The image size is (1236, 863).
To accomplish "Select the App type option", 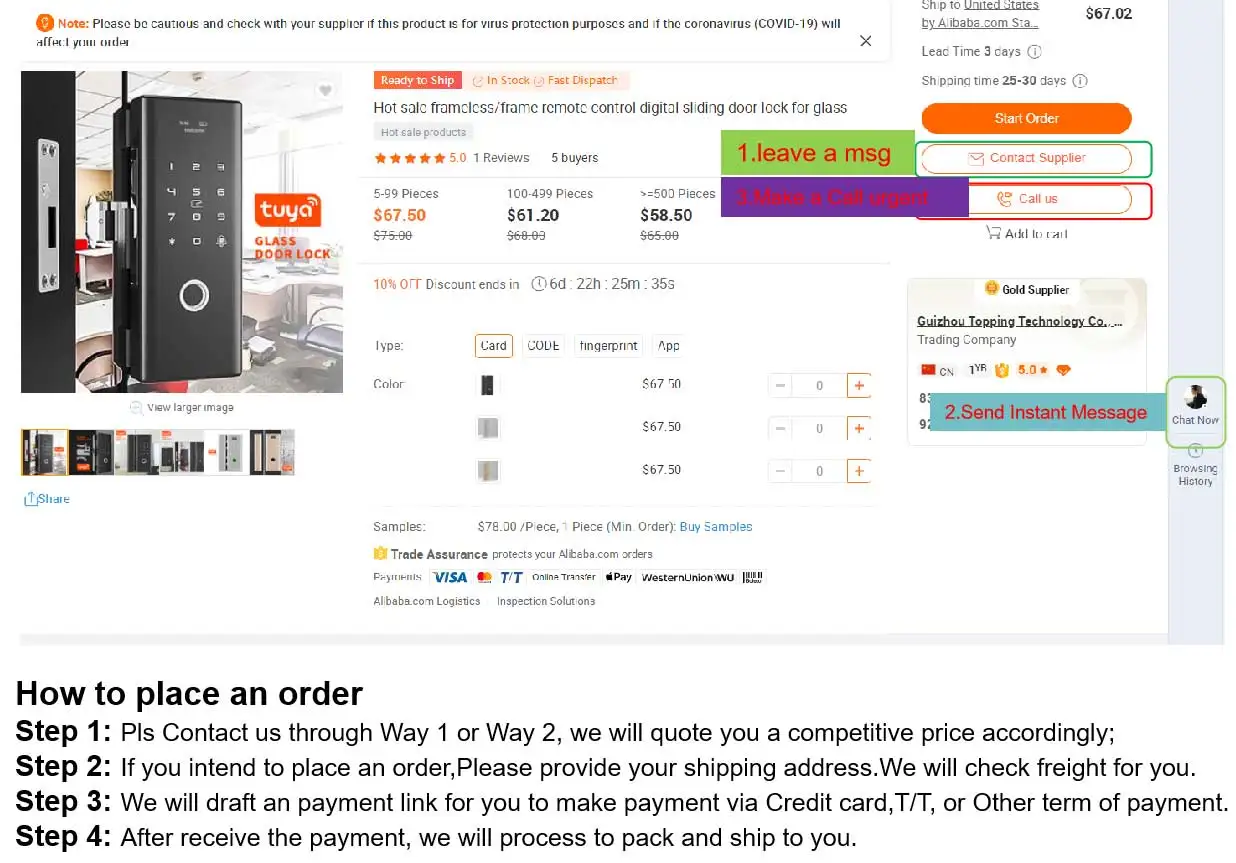I will (669, 346).
